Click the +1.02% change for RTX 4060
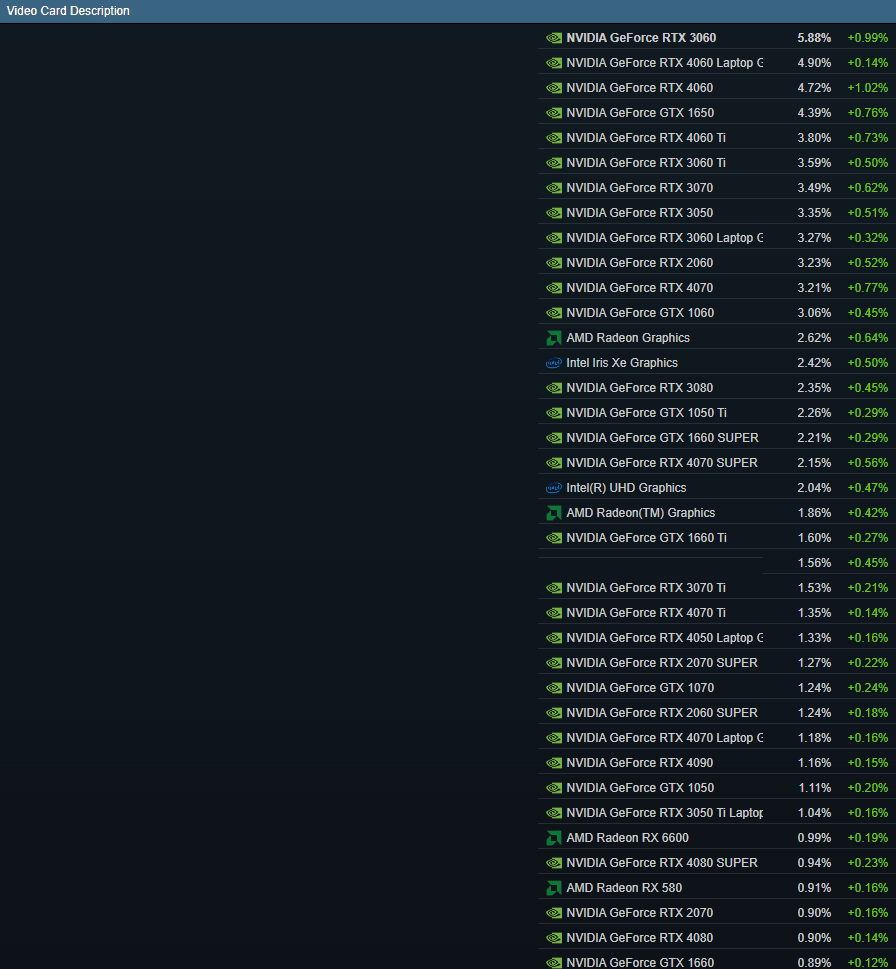Image resolution: width=896 pixels, height=969 pixels. 867,88
